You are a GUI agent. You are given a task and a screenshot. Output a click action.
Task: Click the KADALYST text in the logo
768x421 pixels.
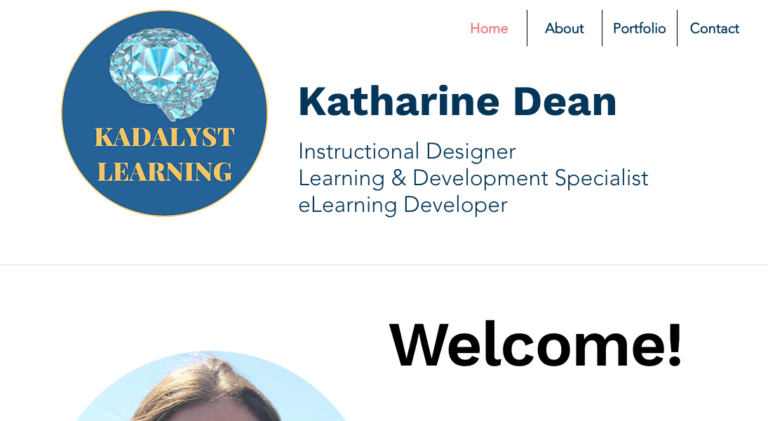[x=165, y=137]
